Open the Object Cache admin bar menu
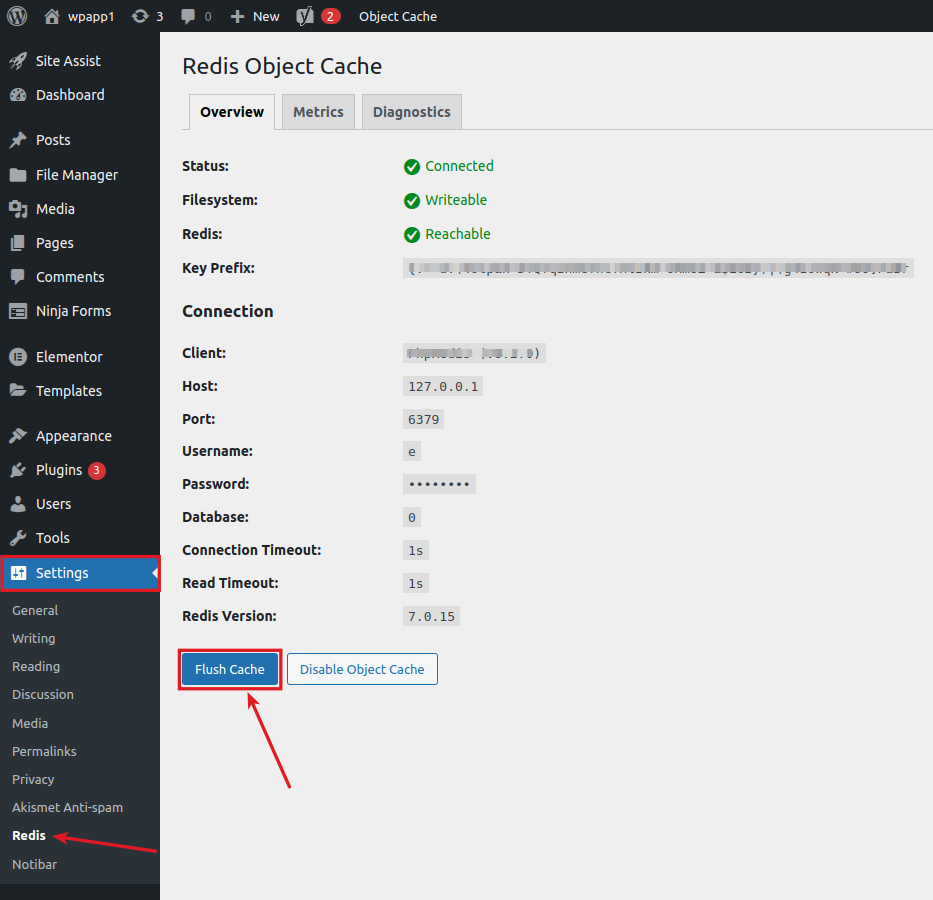The width and height of the screenshot is (933, 900). [x=398, y=17]
